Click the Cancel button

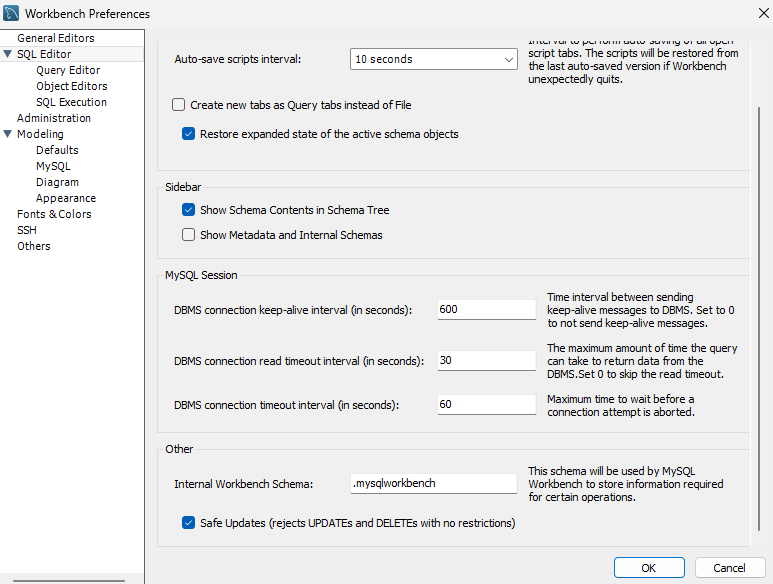tap(730, 568)
